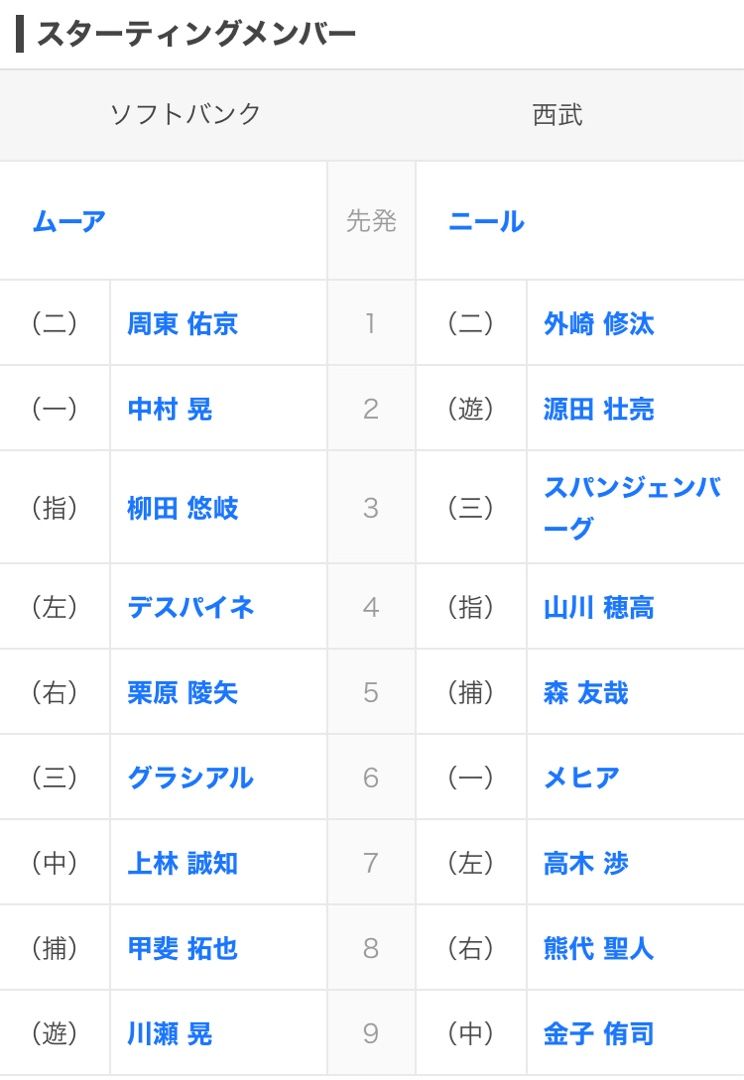Open 柳田 悠岐 player link
The image size is (744, 1080).
pos(183,508)
